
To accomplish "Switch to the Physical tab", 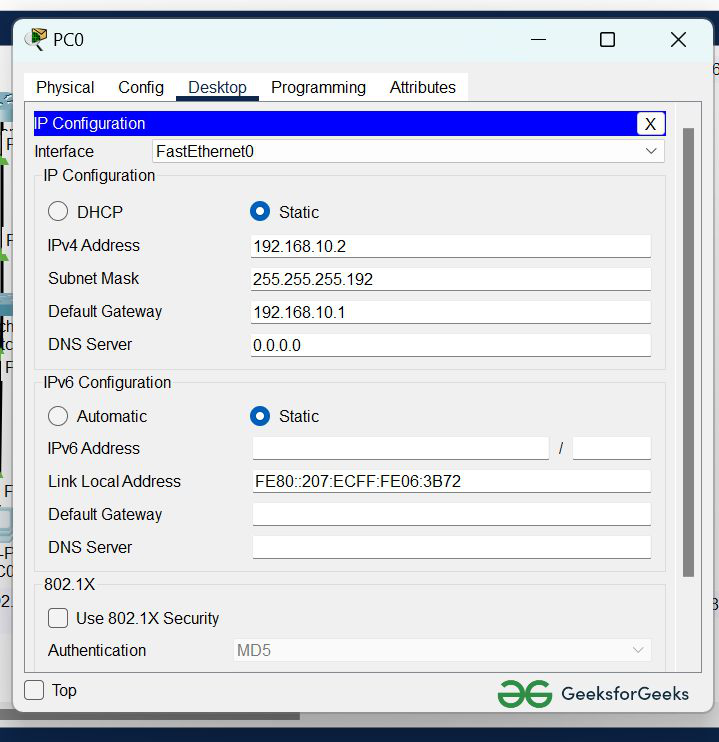I will coord(65,88).
